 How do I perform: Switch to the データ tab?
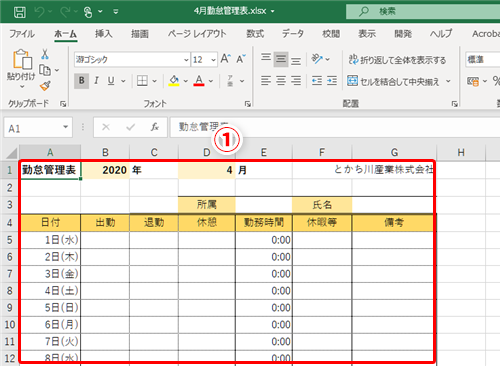[x=293, y=34]
